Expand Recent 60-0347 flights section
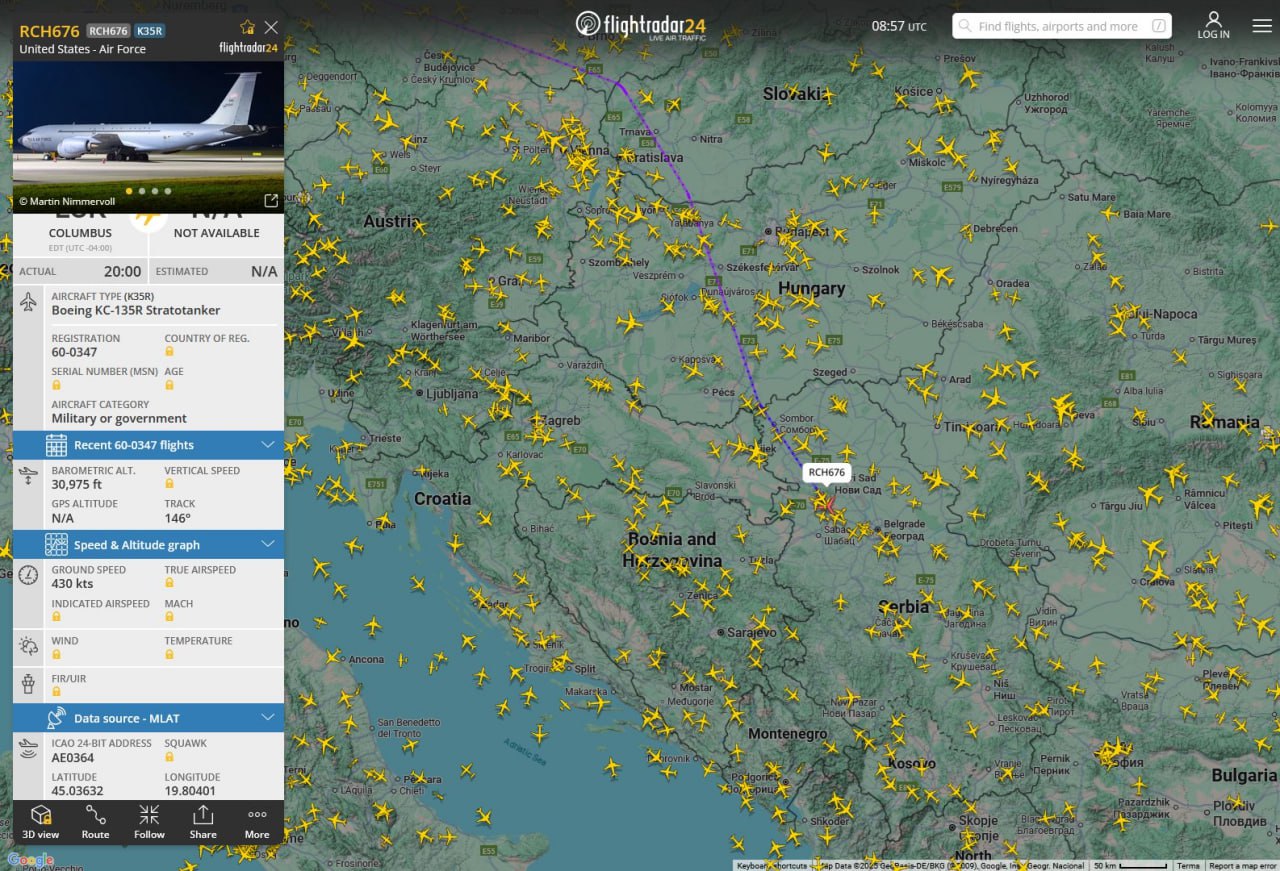 tap(148, 445)
